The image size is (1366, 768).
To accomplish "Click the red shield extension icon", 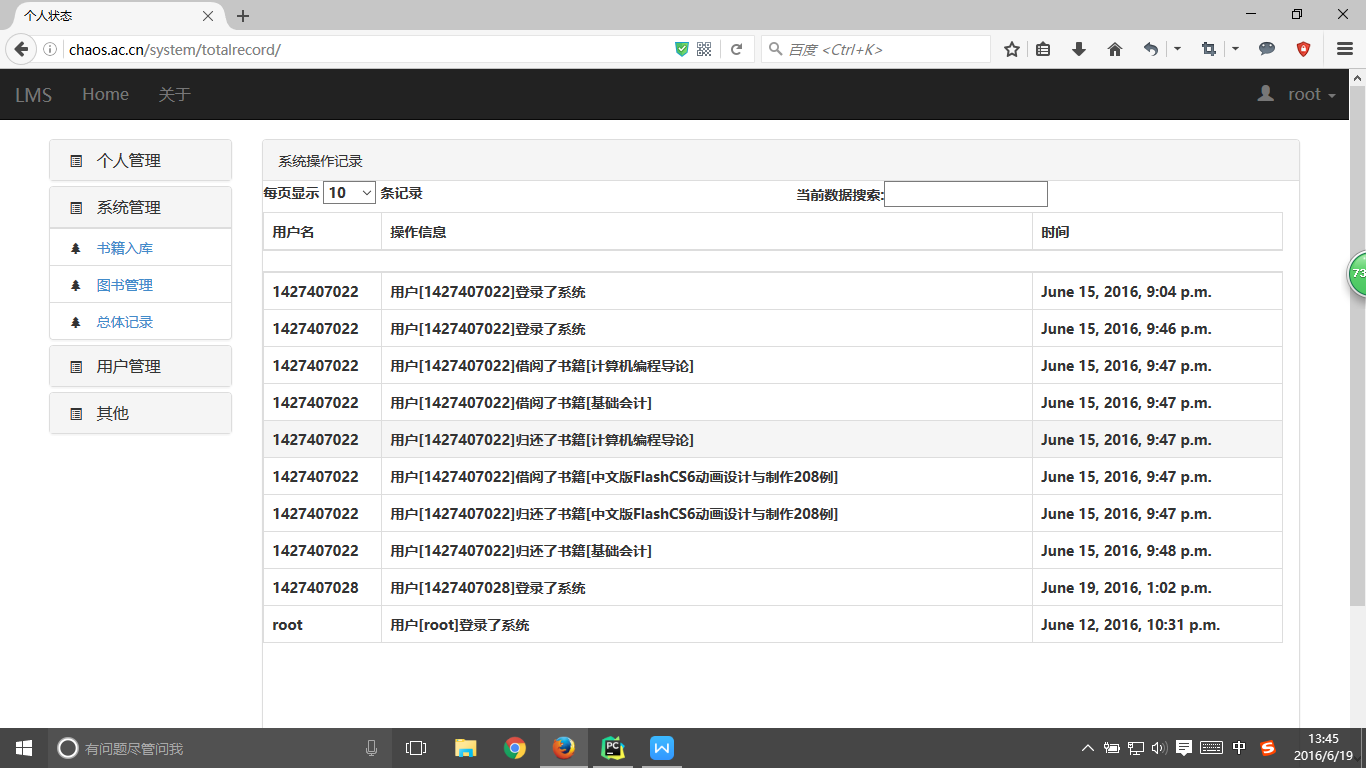I will [1303, 49].
